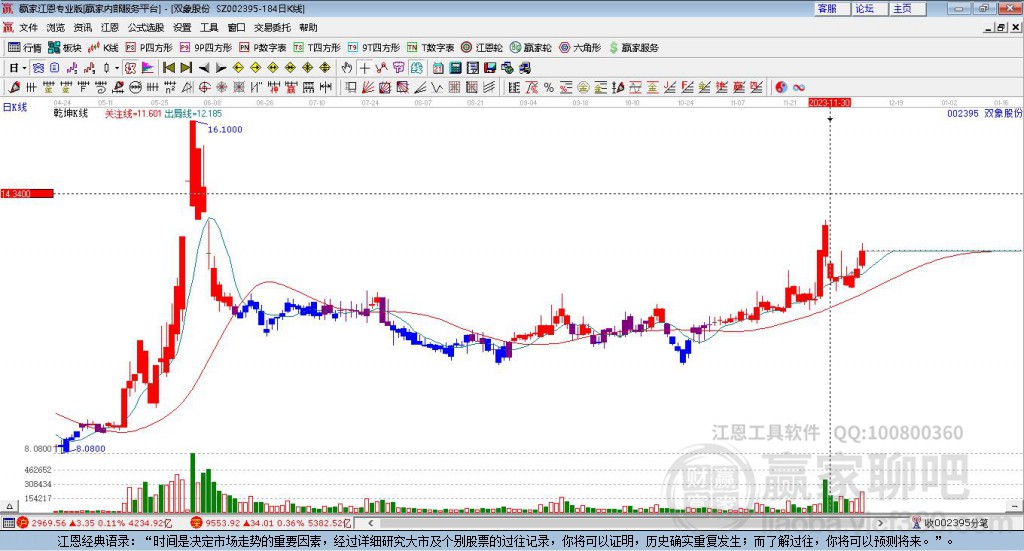Open the T四方形 tool
The height and width of the screenshot is (551, 1024).
click(317, 48)
